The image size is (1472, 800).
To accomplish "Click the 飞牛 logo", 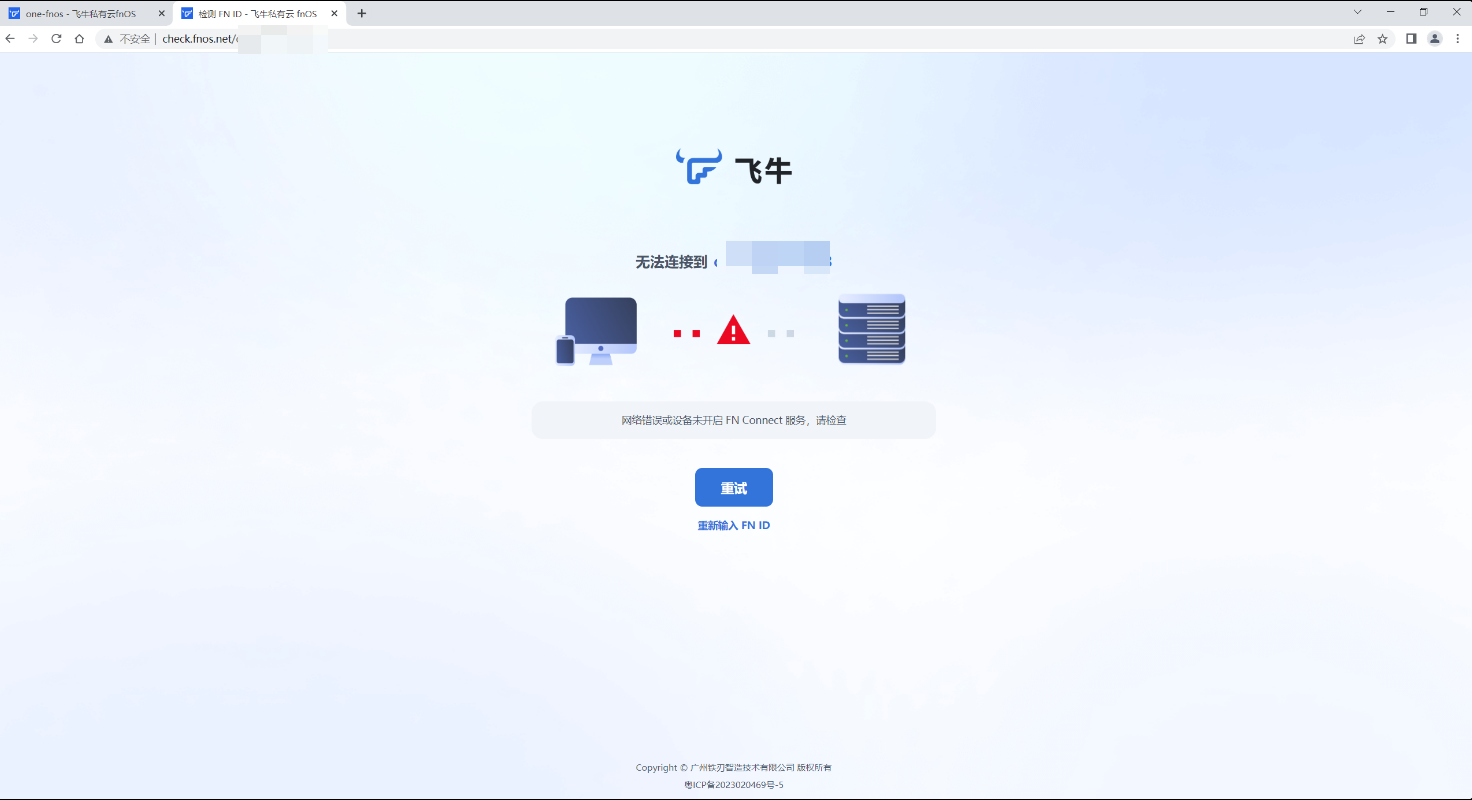I will point(734,168).
